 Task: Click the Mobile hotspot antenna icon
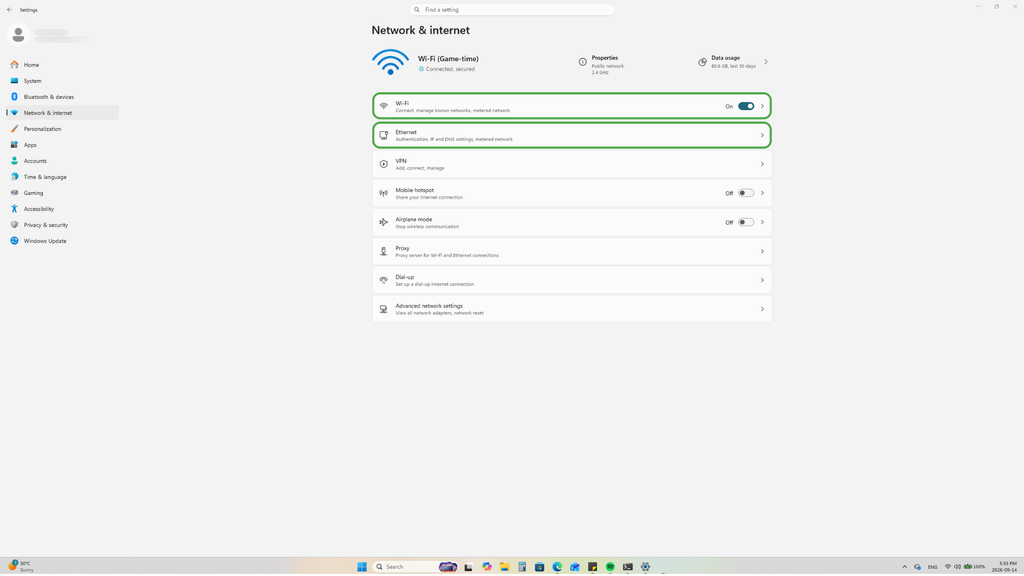click(383, 193)
